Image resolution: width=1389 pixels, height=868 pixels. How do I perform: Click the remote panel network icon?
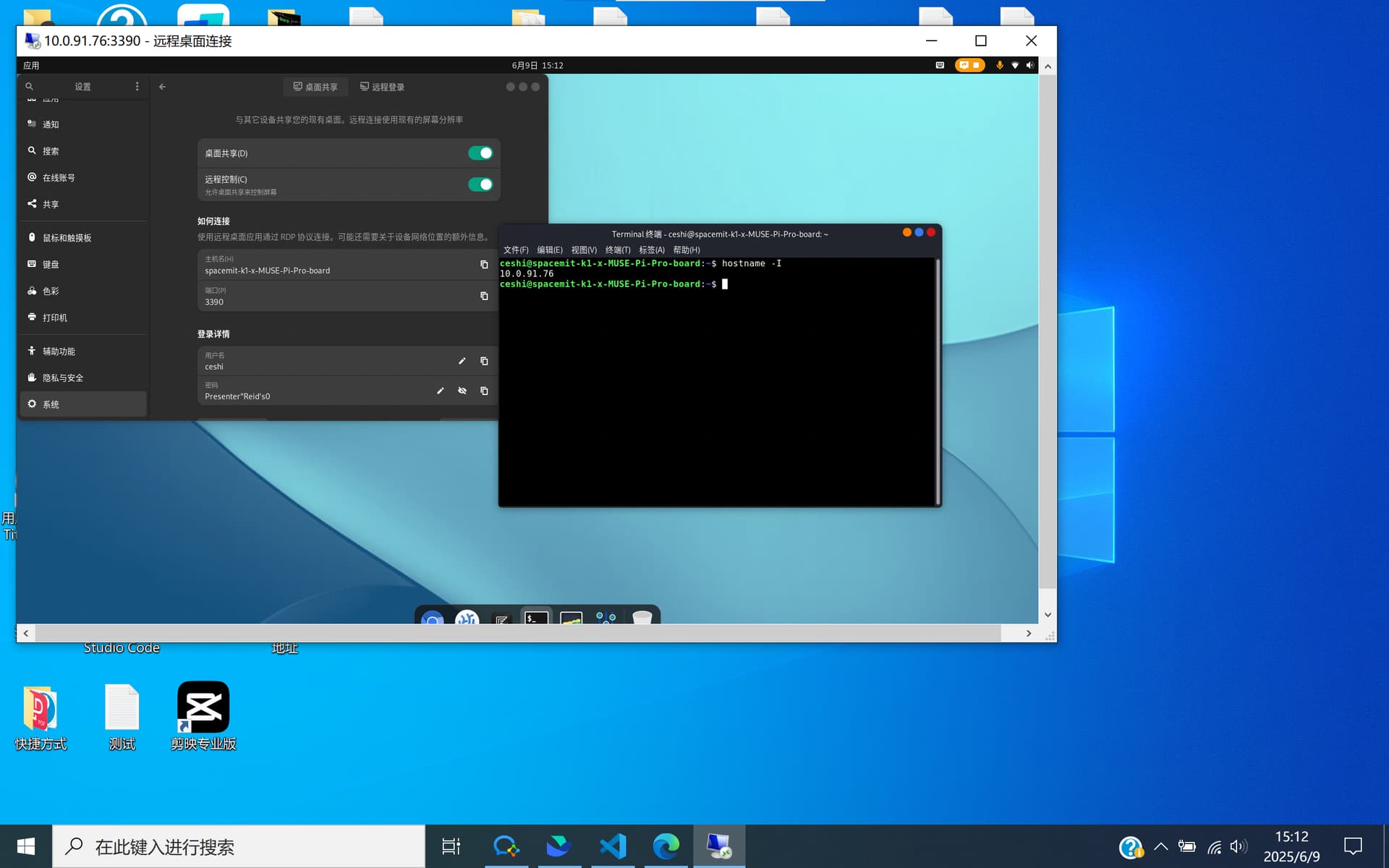pyautogui.click(x=1015, y=66)
